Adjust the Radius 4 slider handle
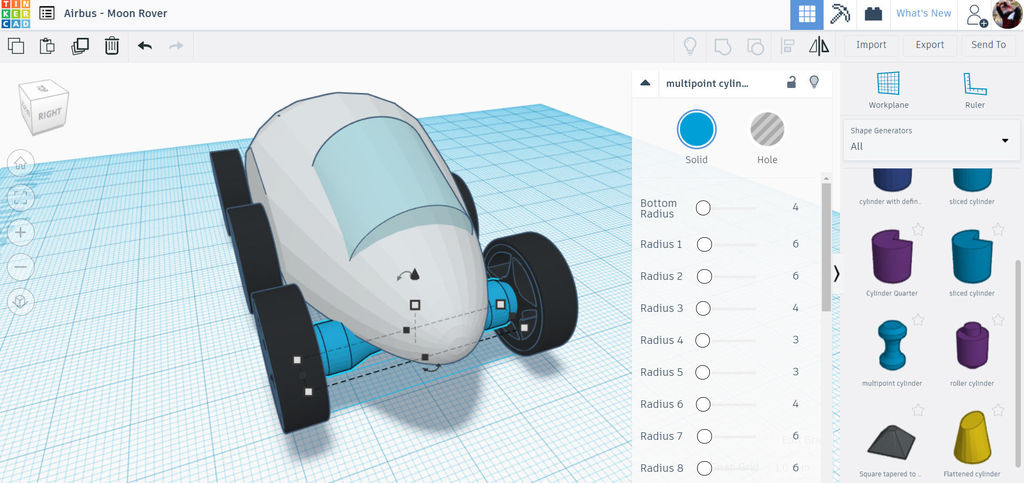Viewport: 1024px width, 483px height. pyautogui.click(x=703, y=340)
